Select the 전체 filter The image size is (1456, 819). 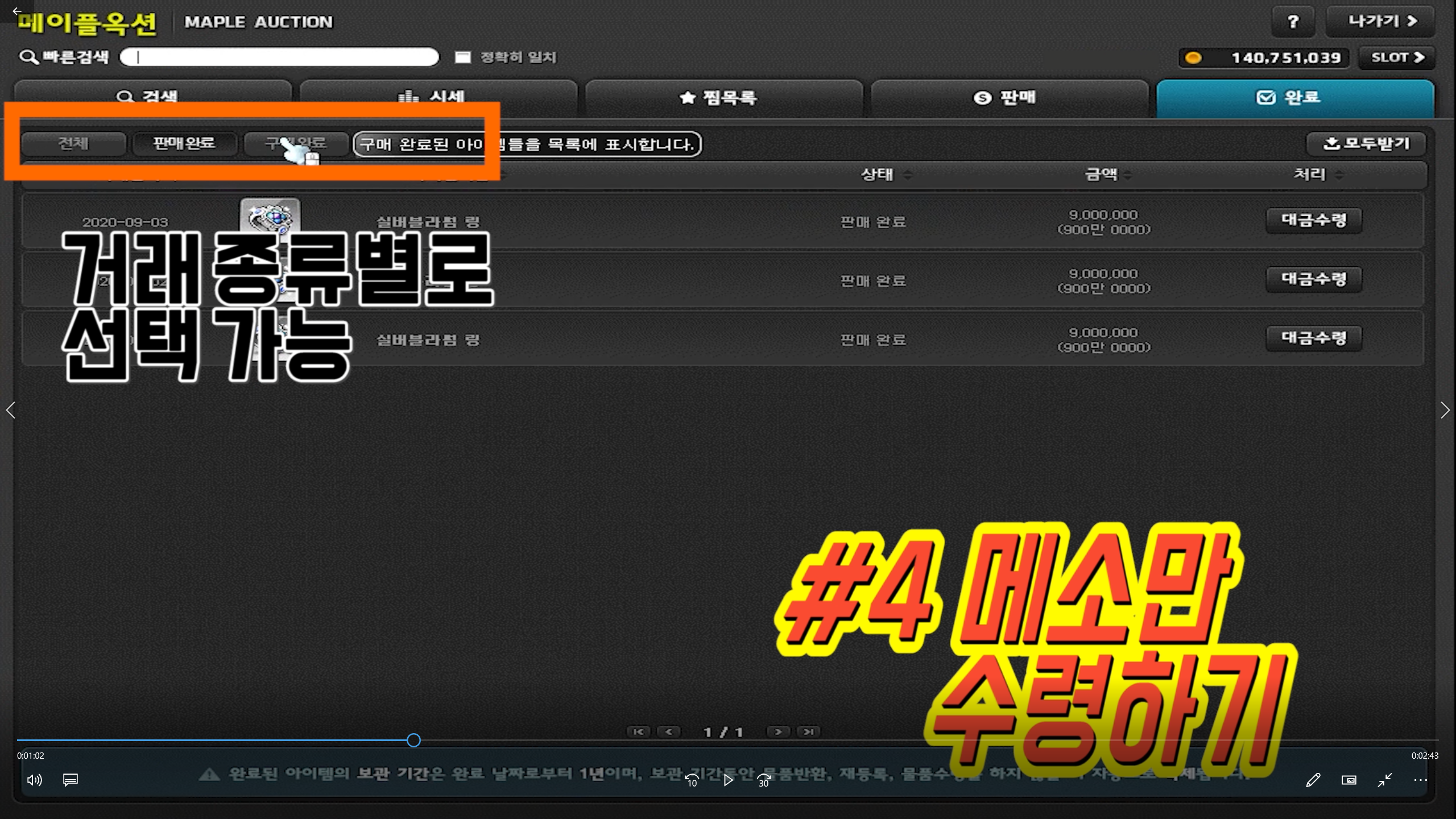pyautogui.click(x=73, y=143)
